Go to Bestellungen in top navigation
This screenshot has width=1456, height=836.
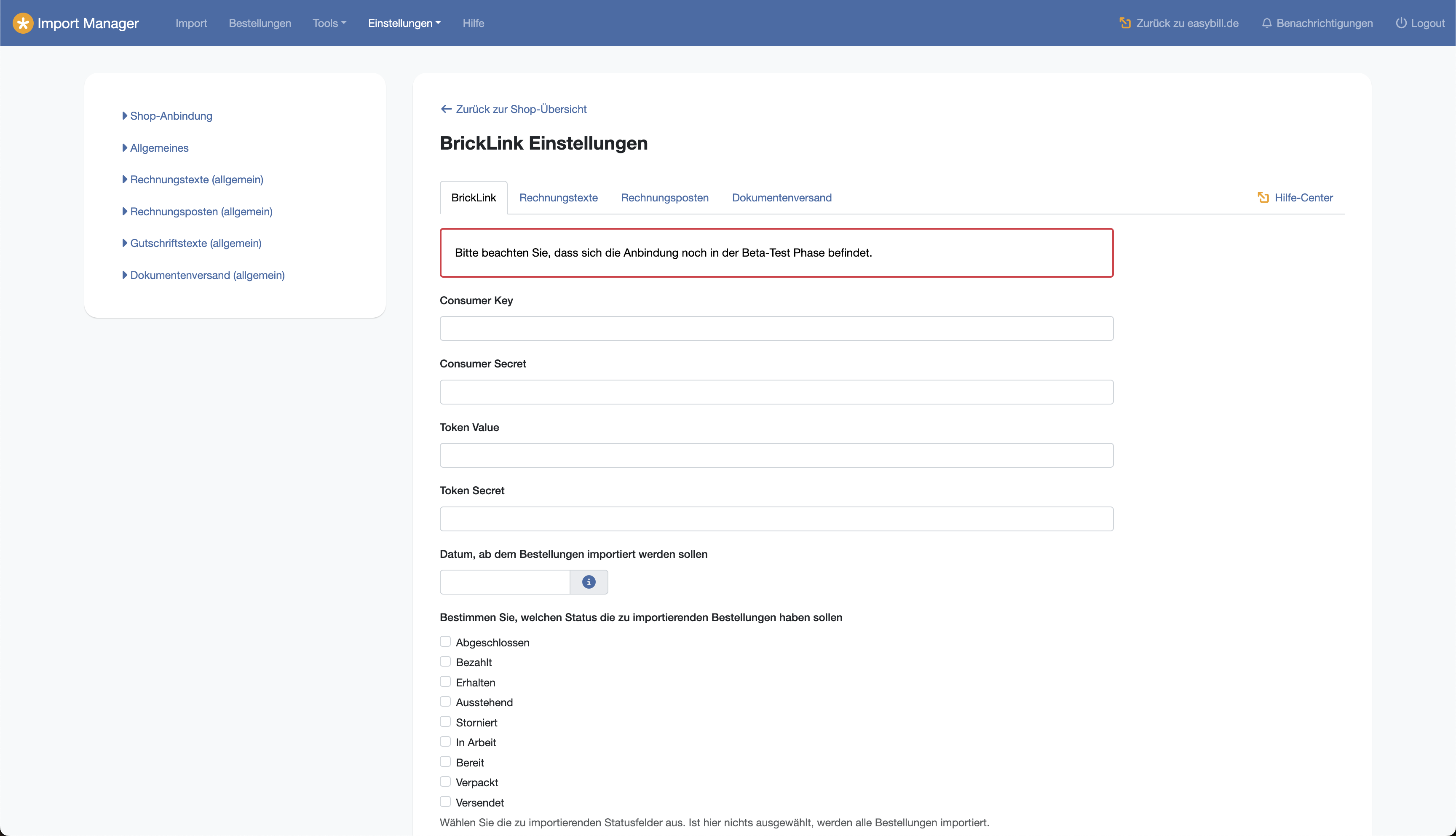tap(260, 23)
